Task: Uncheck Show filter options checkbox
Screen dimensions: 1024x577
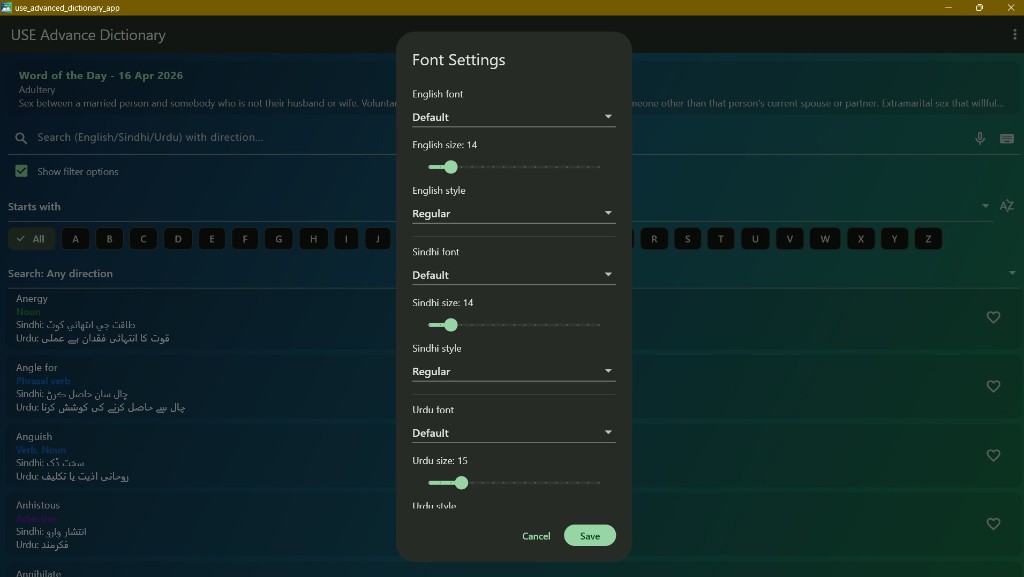Action: click(x=22, y=171)
